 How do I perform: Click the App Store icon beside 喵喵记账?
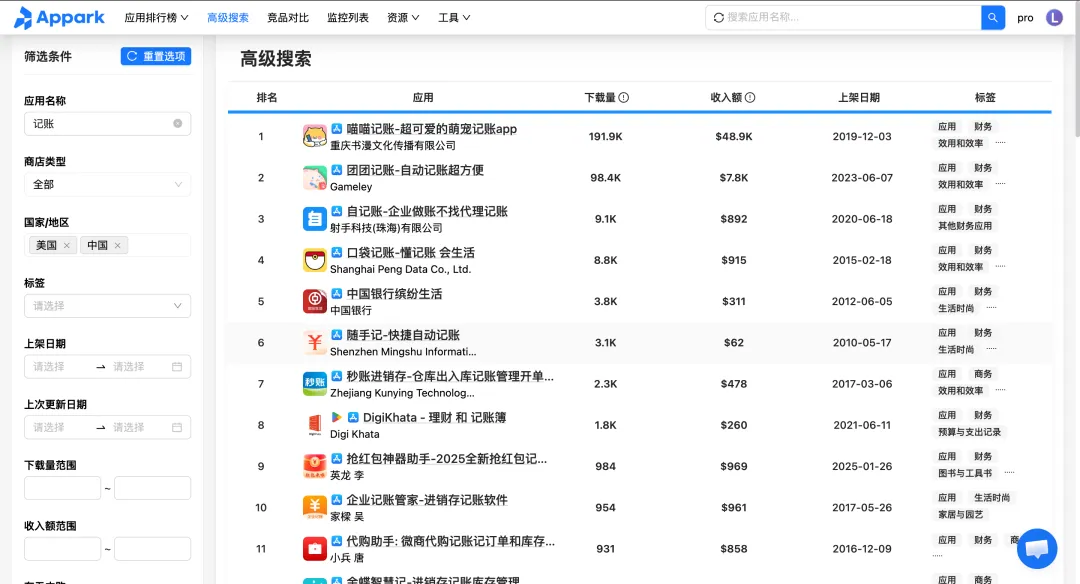pyautogui.click(x=336, y=129)
